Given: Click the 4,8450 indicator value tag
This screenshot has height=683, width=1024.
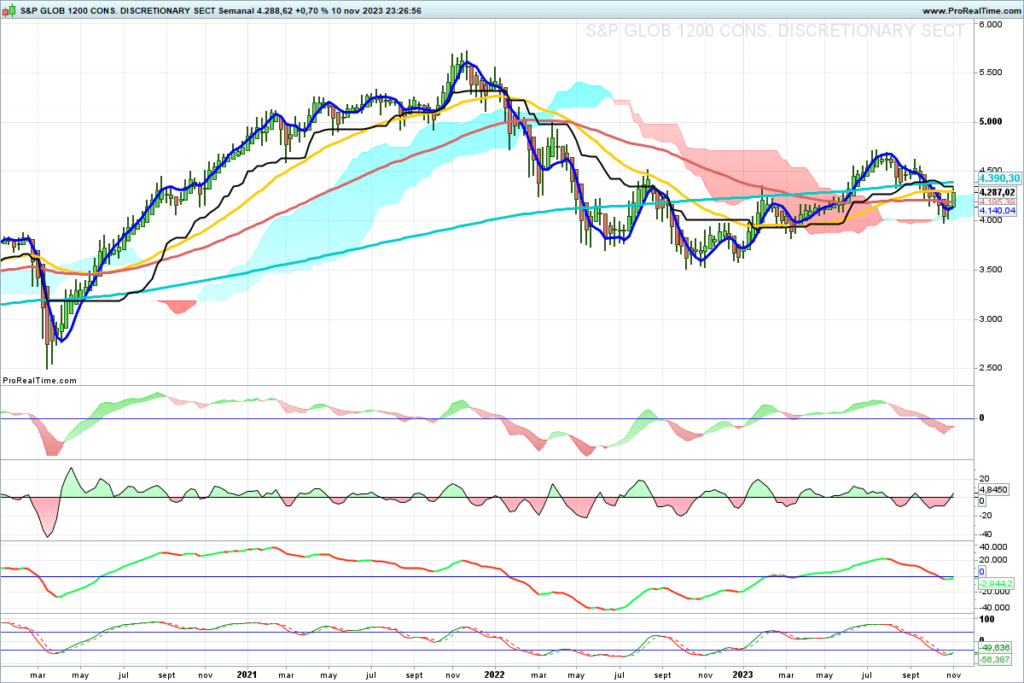Looking at the screenshot, I should pos(993,490).
